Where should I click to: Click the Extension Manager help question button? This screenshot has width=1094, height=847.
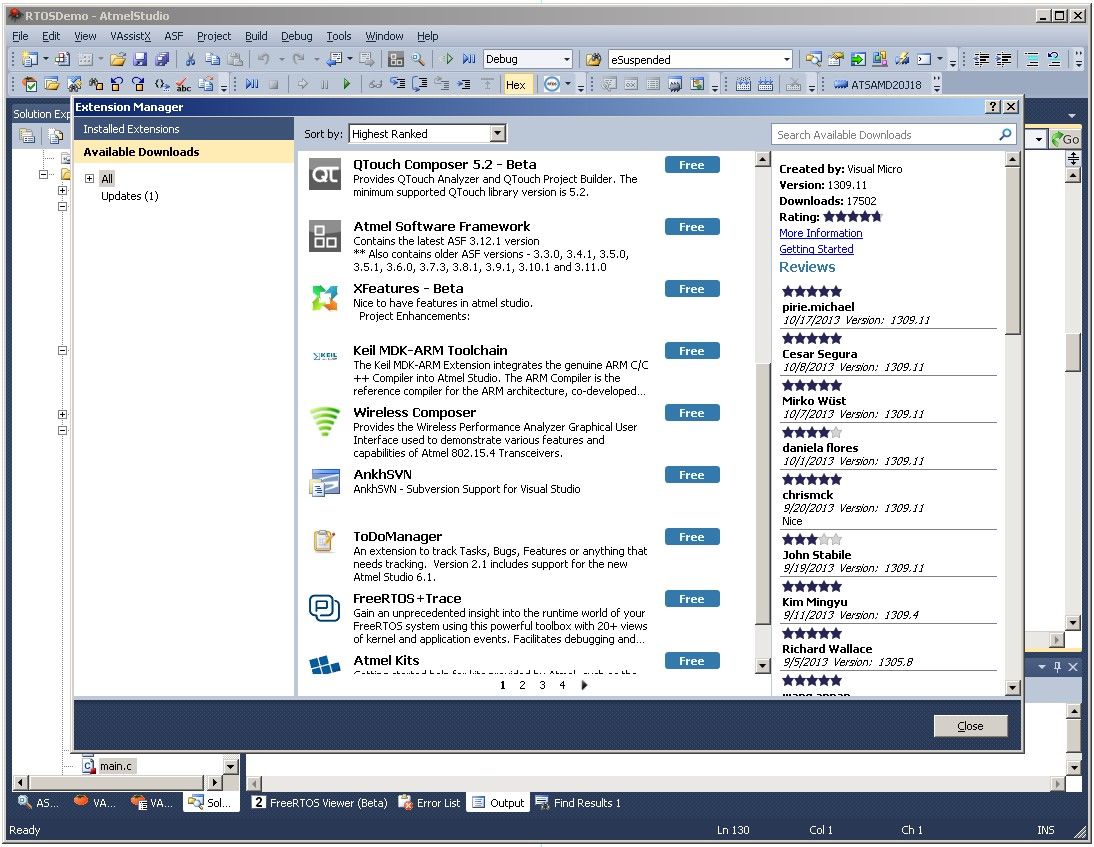[x=993, y=106]
